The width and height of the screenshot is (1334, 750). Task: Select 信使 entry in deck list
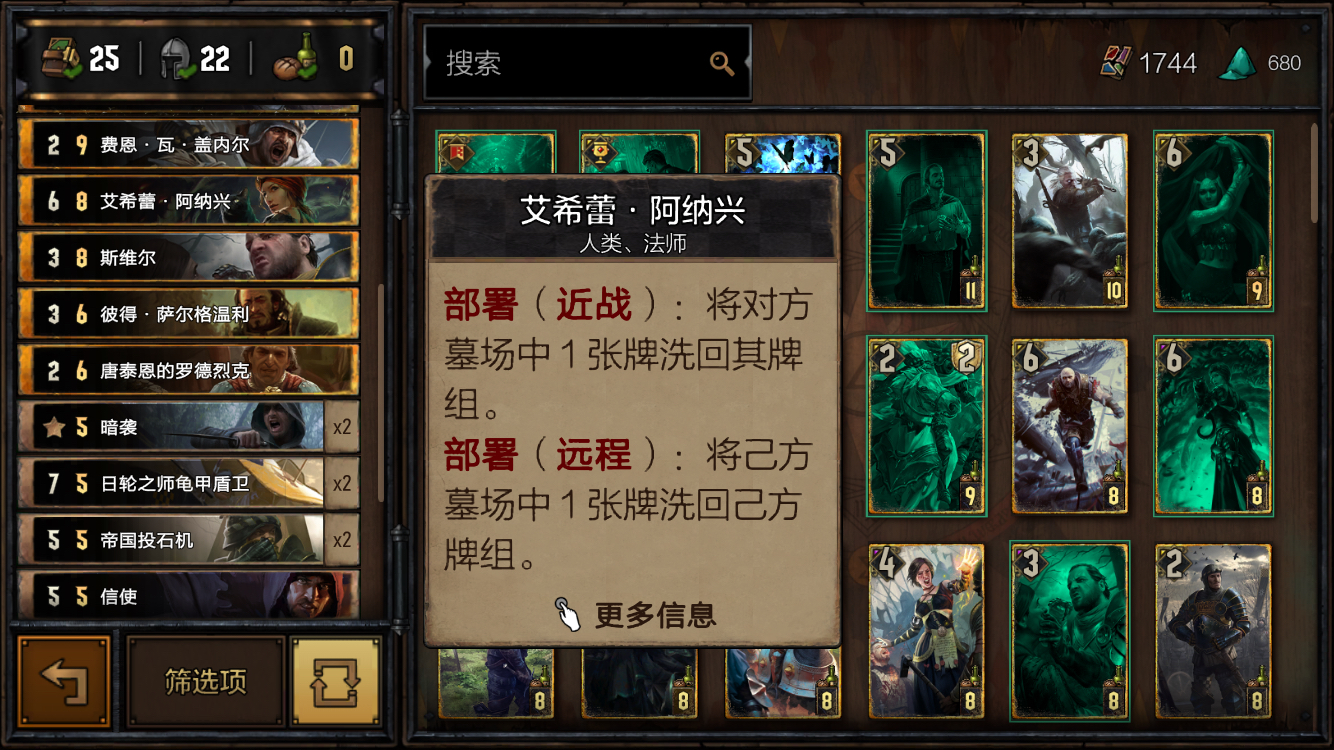tap(188, 596)
